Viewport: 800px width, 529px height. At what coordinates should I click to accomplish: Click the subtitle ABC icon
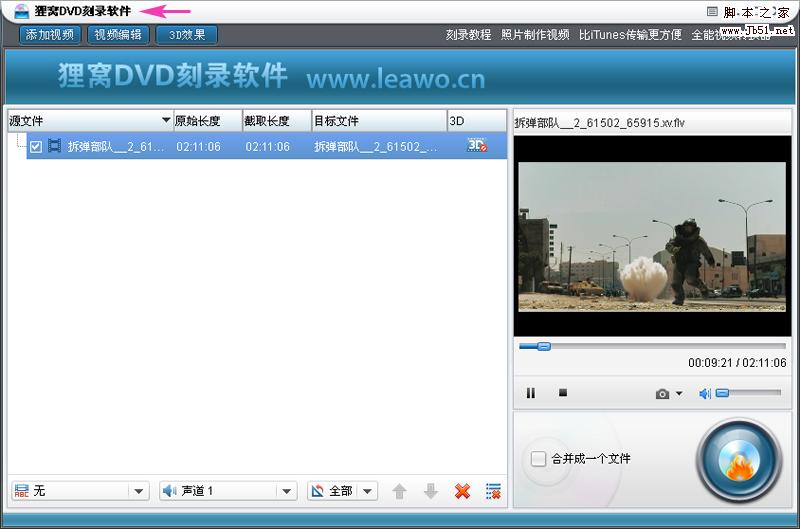click(x=21, y=491)
